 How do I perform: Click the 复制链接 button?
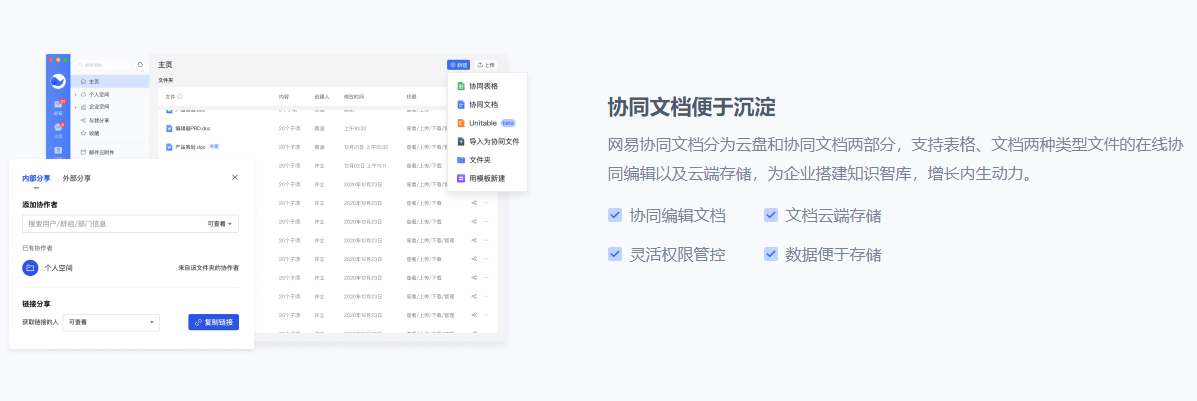213,322
